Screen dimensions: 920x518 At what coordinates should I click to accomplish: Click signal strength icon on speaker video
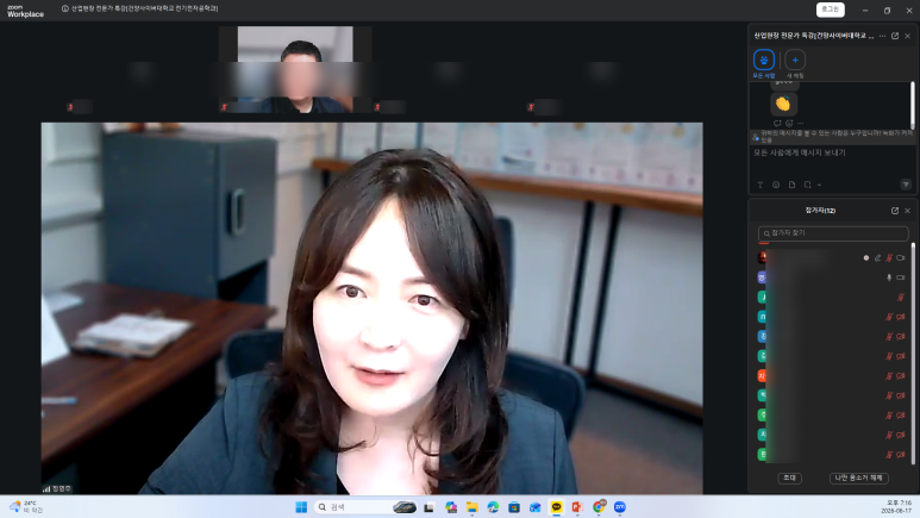(x=46, y=489)
